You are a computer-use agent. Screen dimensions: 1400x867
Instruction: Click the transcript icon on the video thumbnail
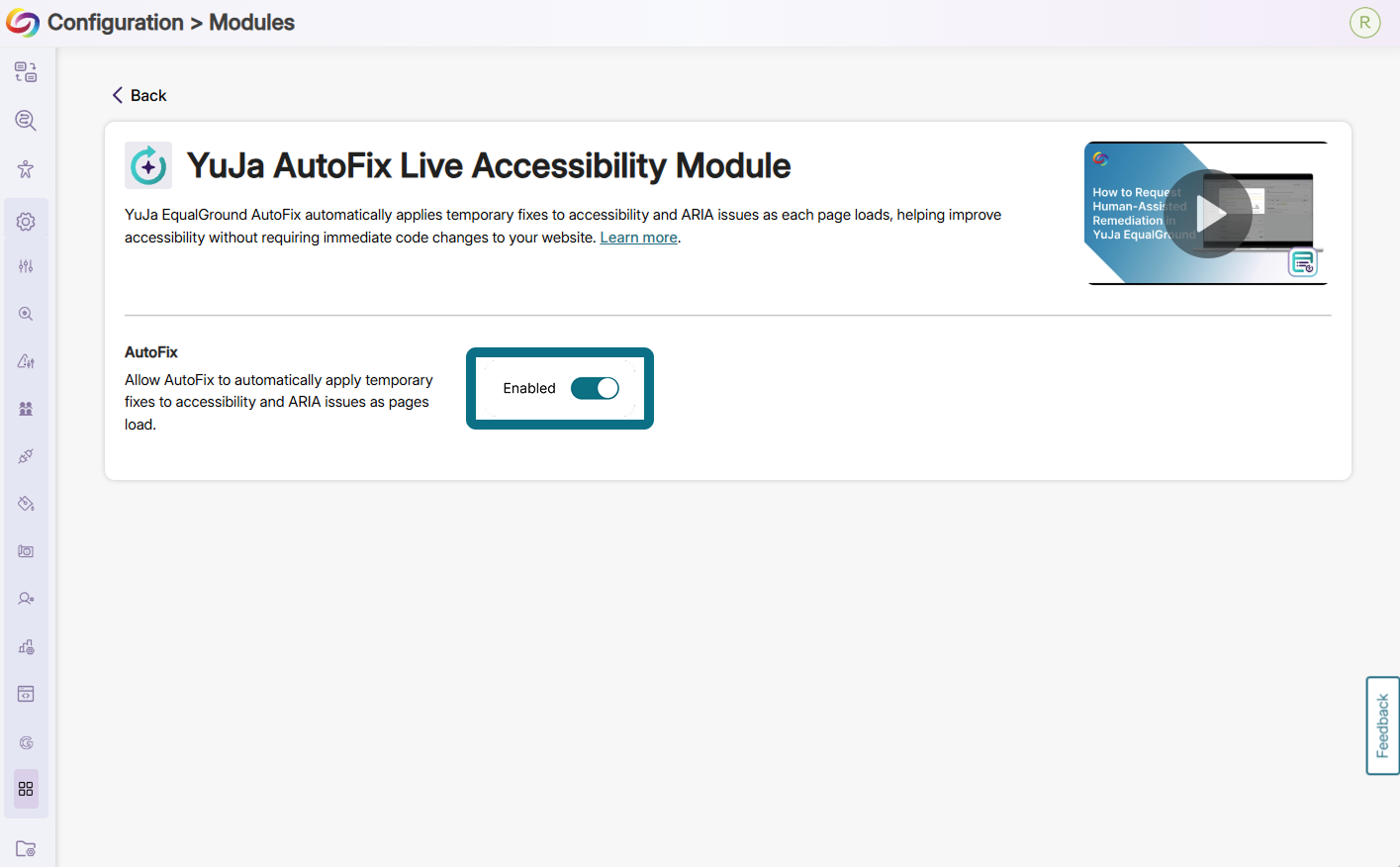[x=1303, y=262]
